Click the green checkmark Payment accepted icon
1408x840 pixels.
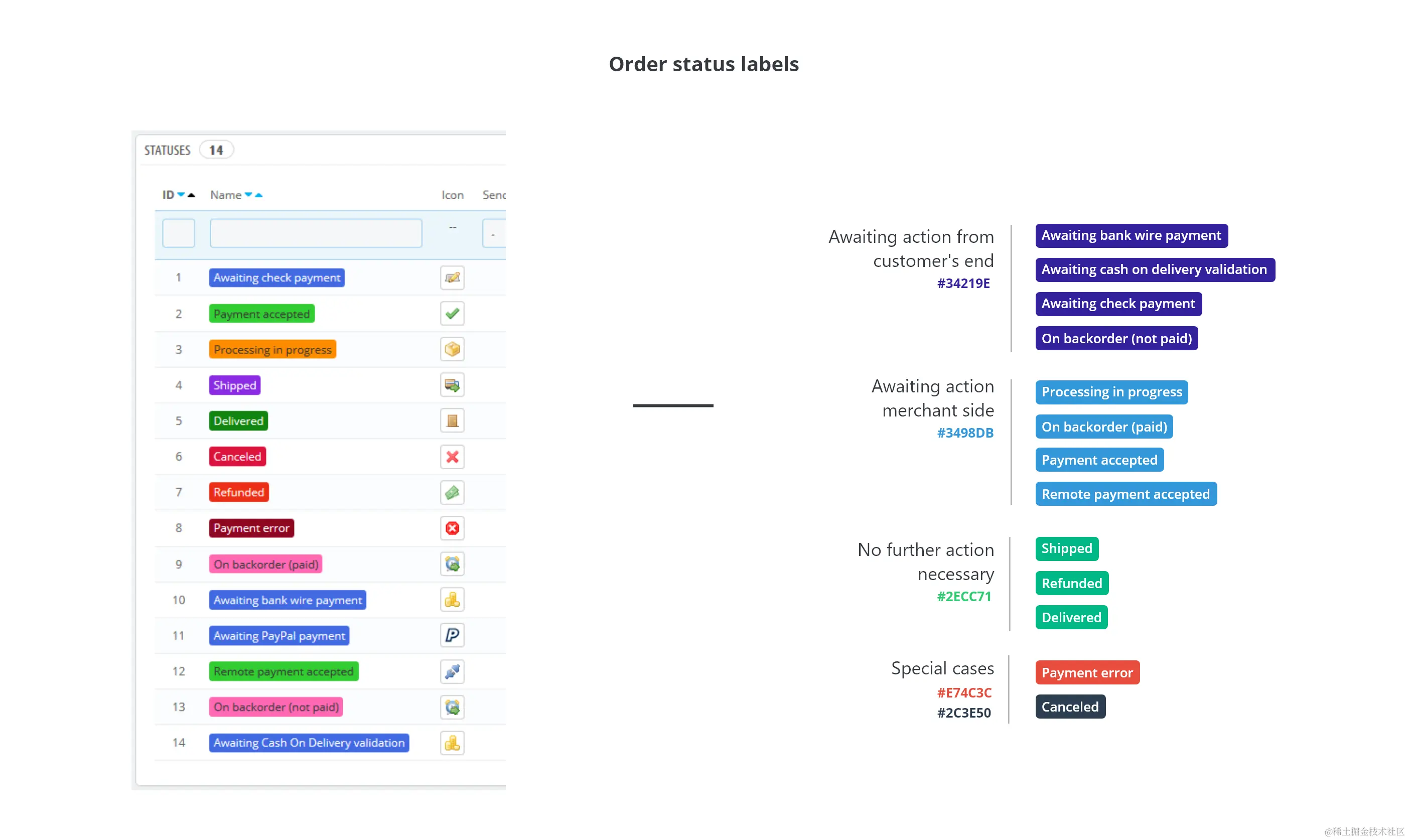pos(452,314)
